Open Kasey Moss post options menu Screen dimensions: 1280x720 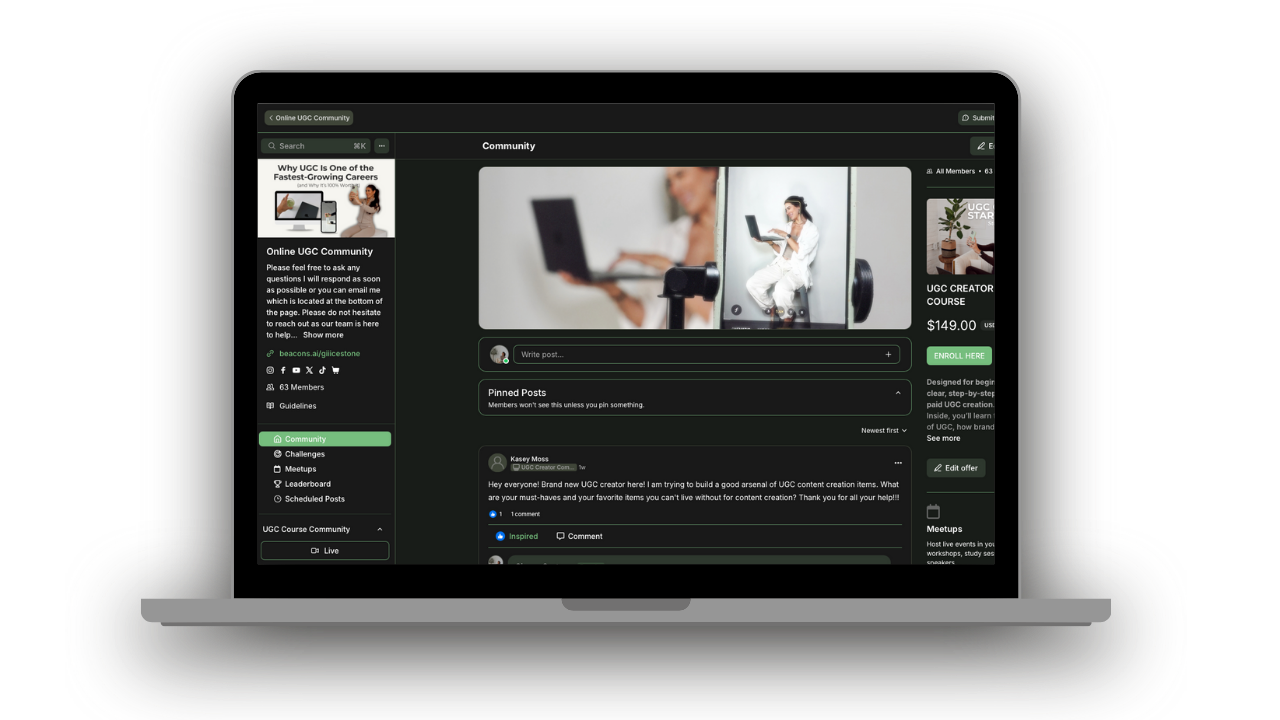[898, 463]
